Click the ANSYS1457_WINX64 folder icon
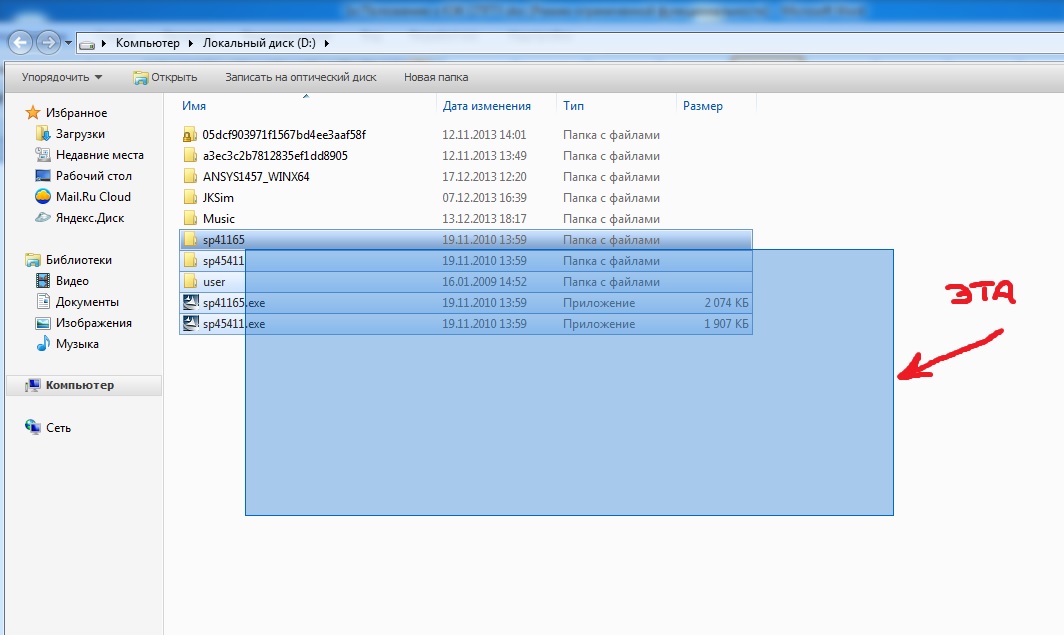 click(190, 176)
